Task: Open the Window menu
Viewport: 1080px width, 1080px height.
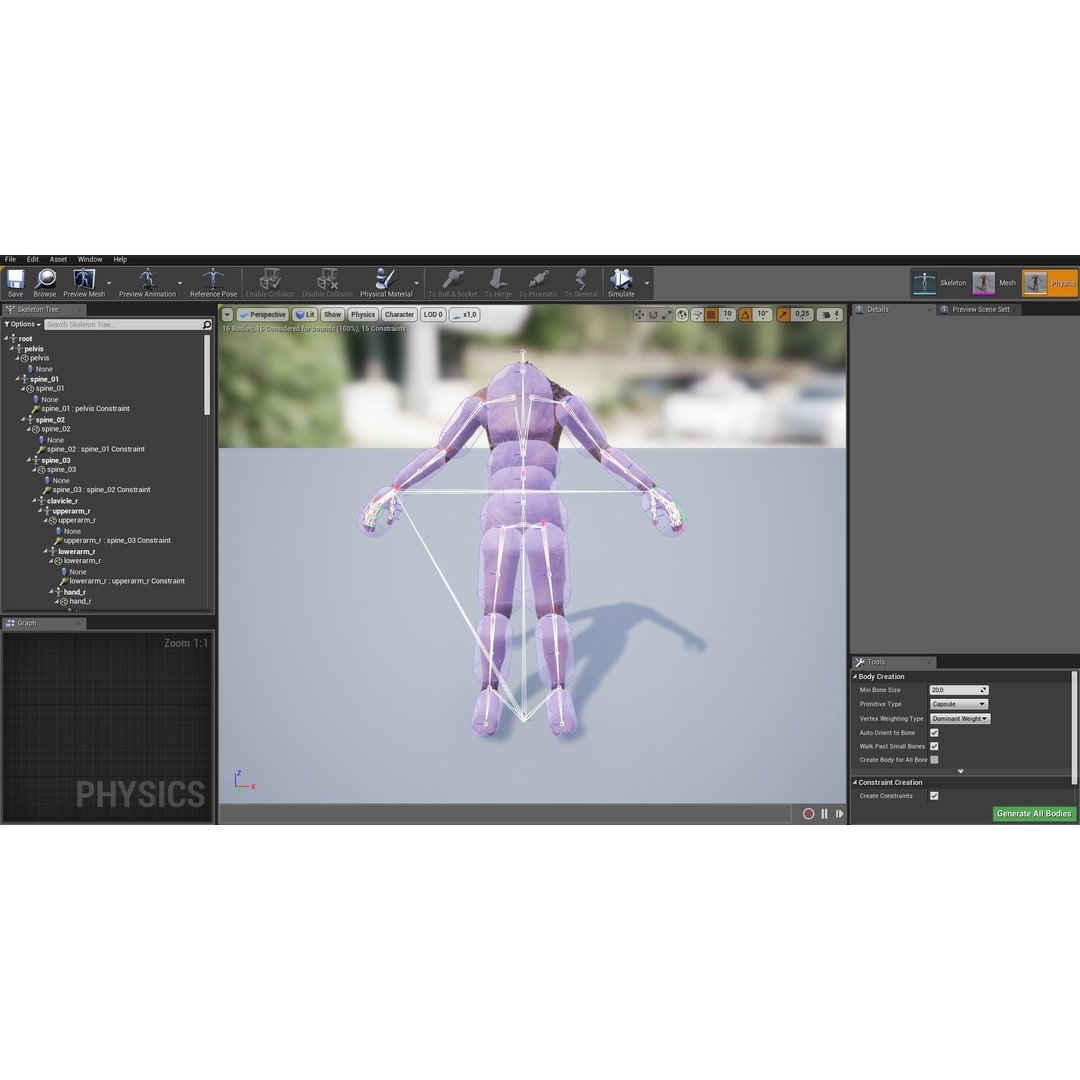Action: point(90,259)
